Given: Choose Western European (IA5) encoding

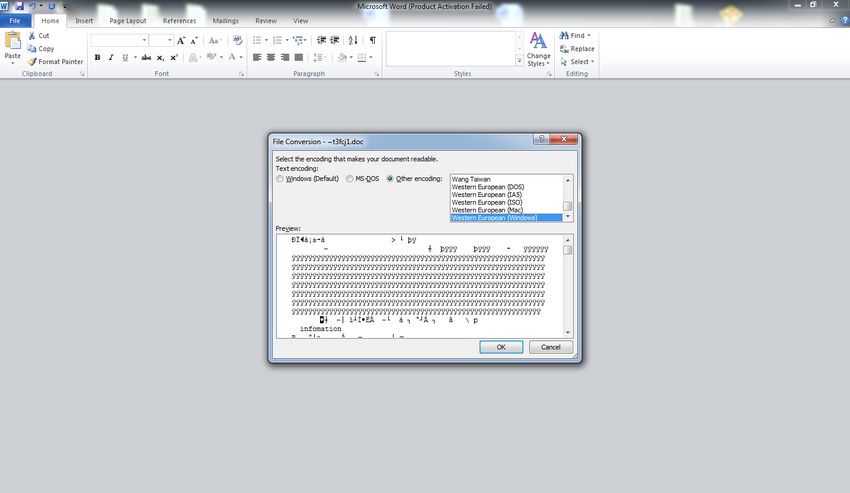Looking at the screenshot, I should (506, 195).
